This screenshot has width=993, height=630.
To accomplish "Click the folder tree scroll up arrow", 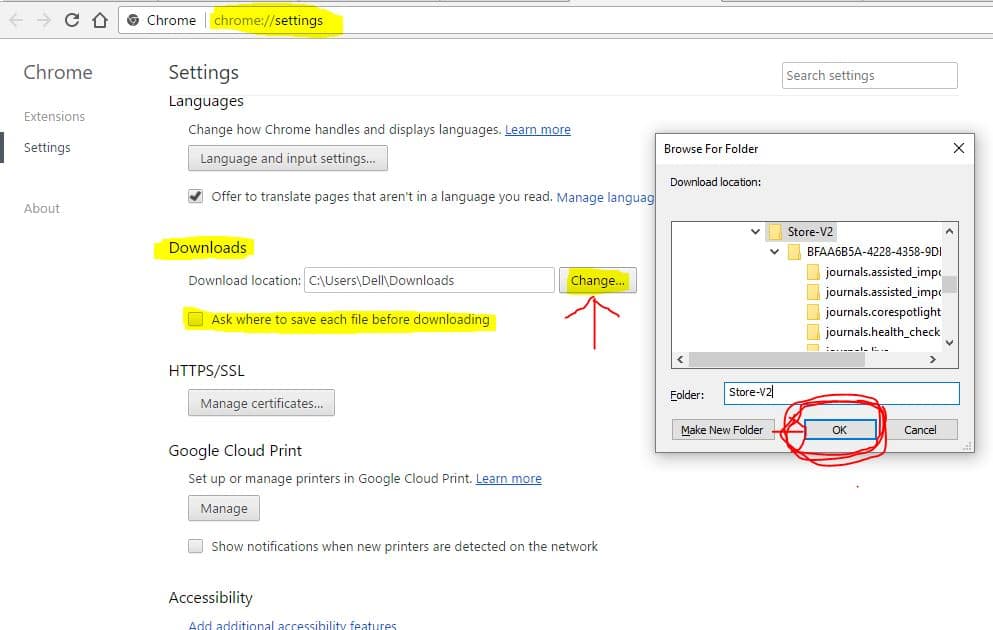I will click(x=949, y=232).
